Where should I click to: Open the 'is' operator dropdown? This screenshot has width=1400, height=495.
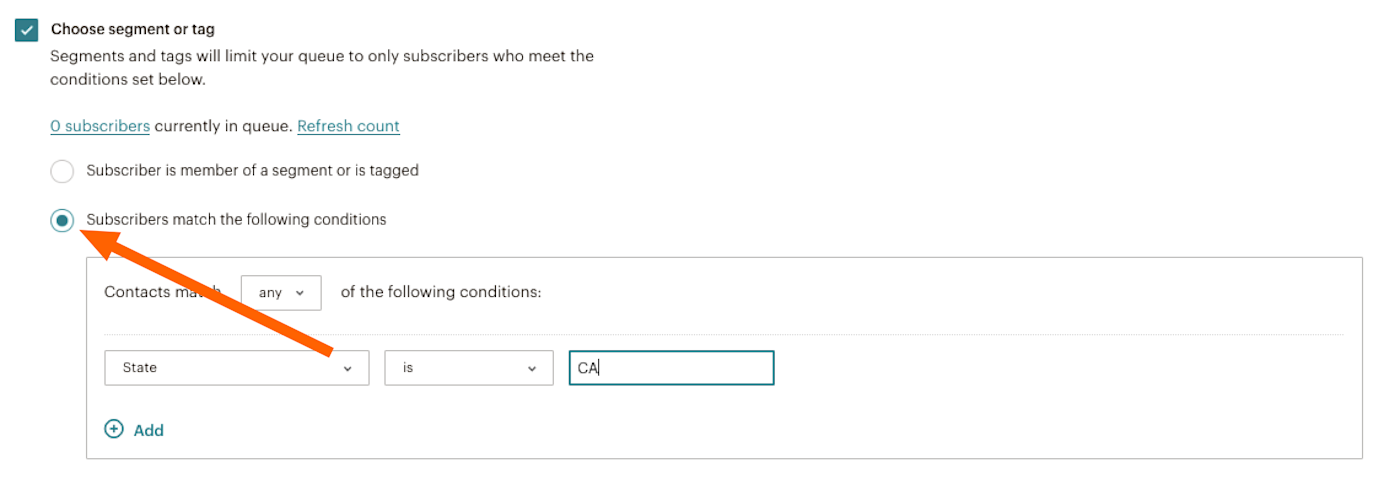click(468, 368)
